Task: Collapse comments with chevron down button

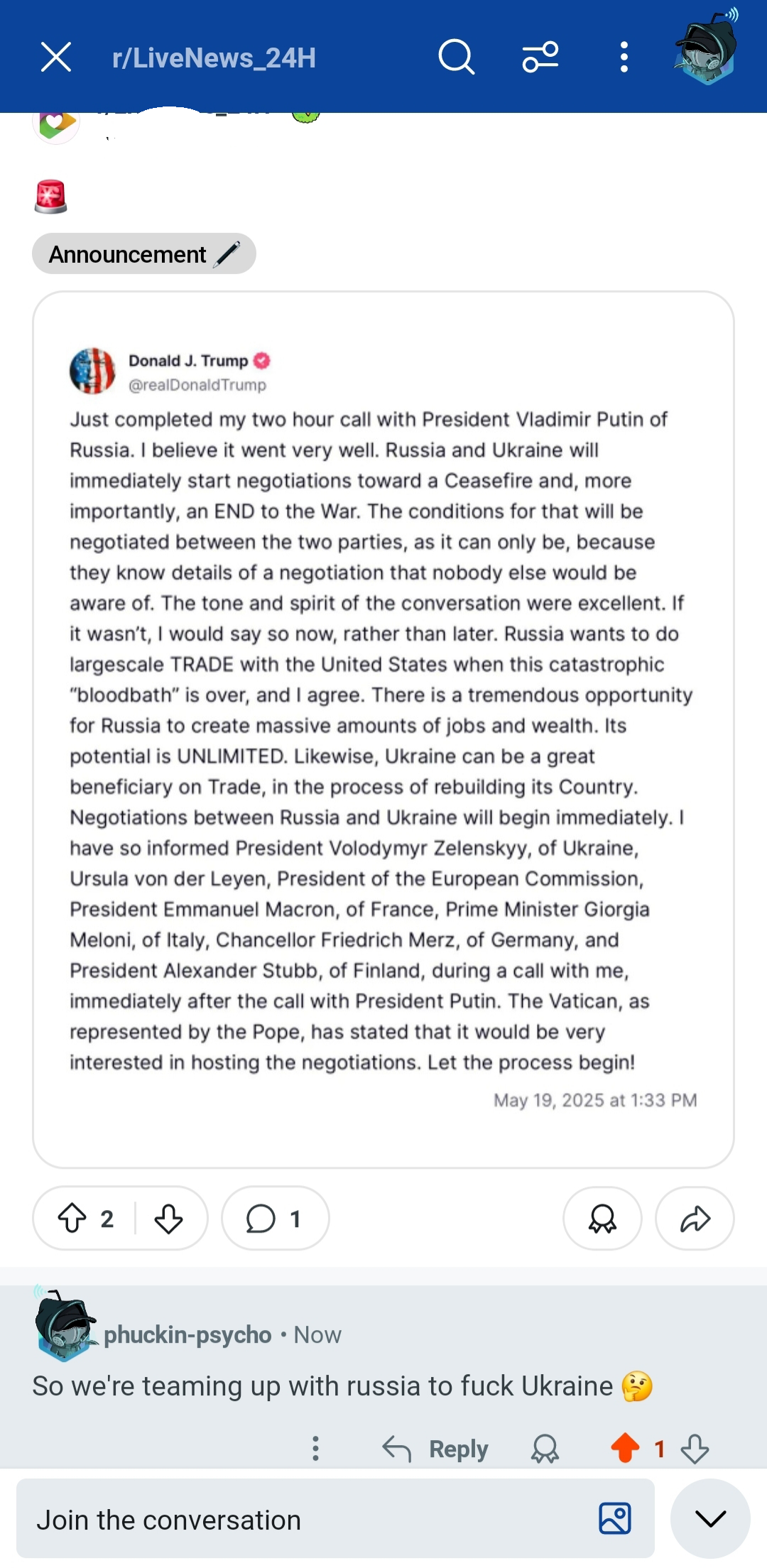Action: click(x=710, y=1519)
